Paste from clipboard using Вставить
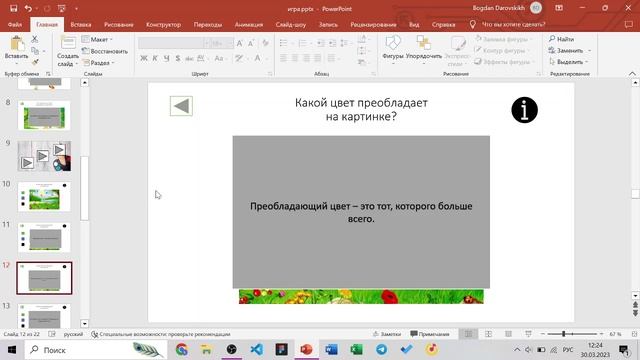This screenshot has height=360, width=640. pos(16,49)
